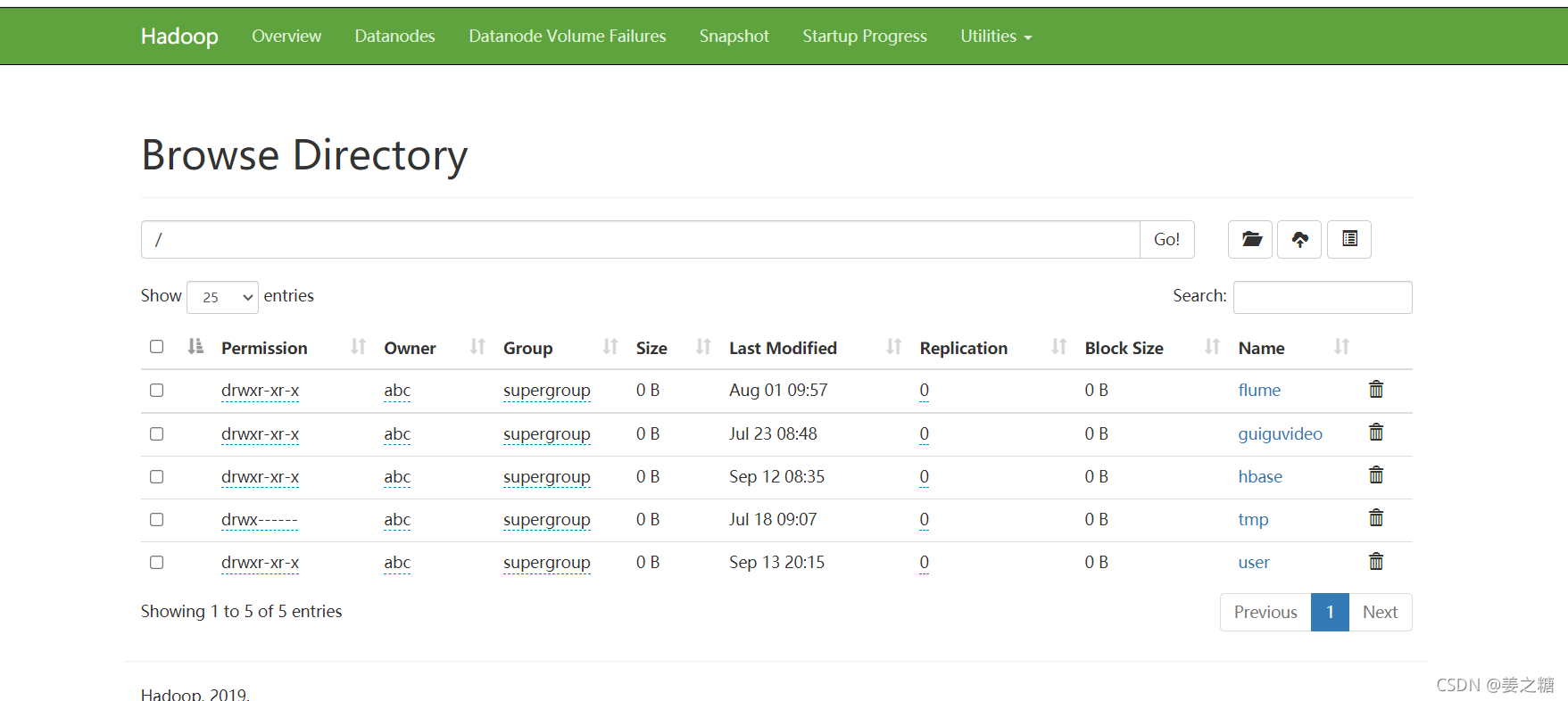Screen dimensions: 1568x701
Task: Delete the guiguvideo directory via trash icon
Action: (x=1376, y=432)
